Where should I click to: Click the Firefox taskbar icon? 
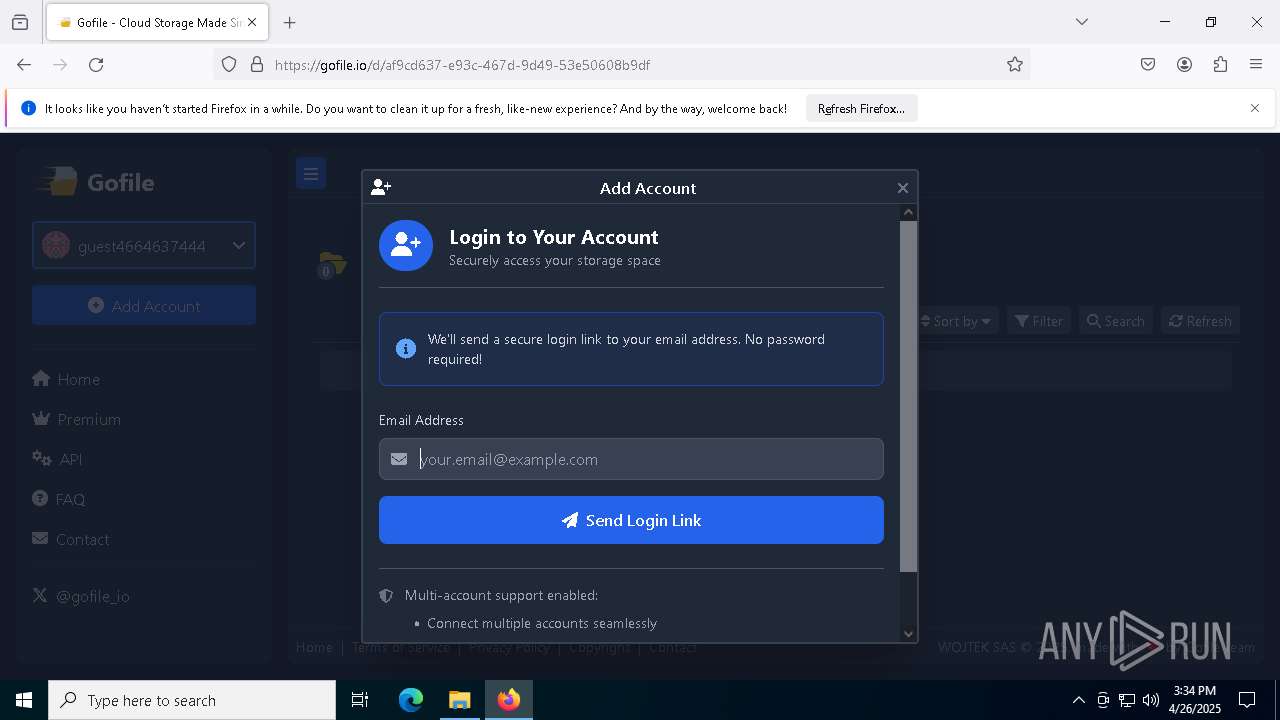tap(509, 700)
